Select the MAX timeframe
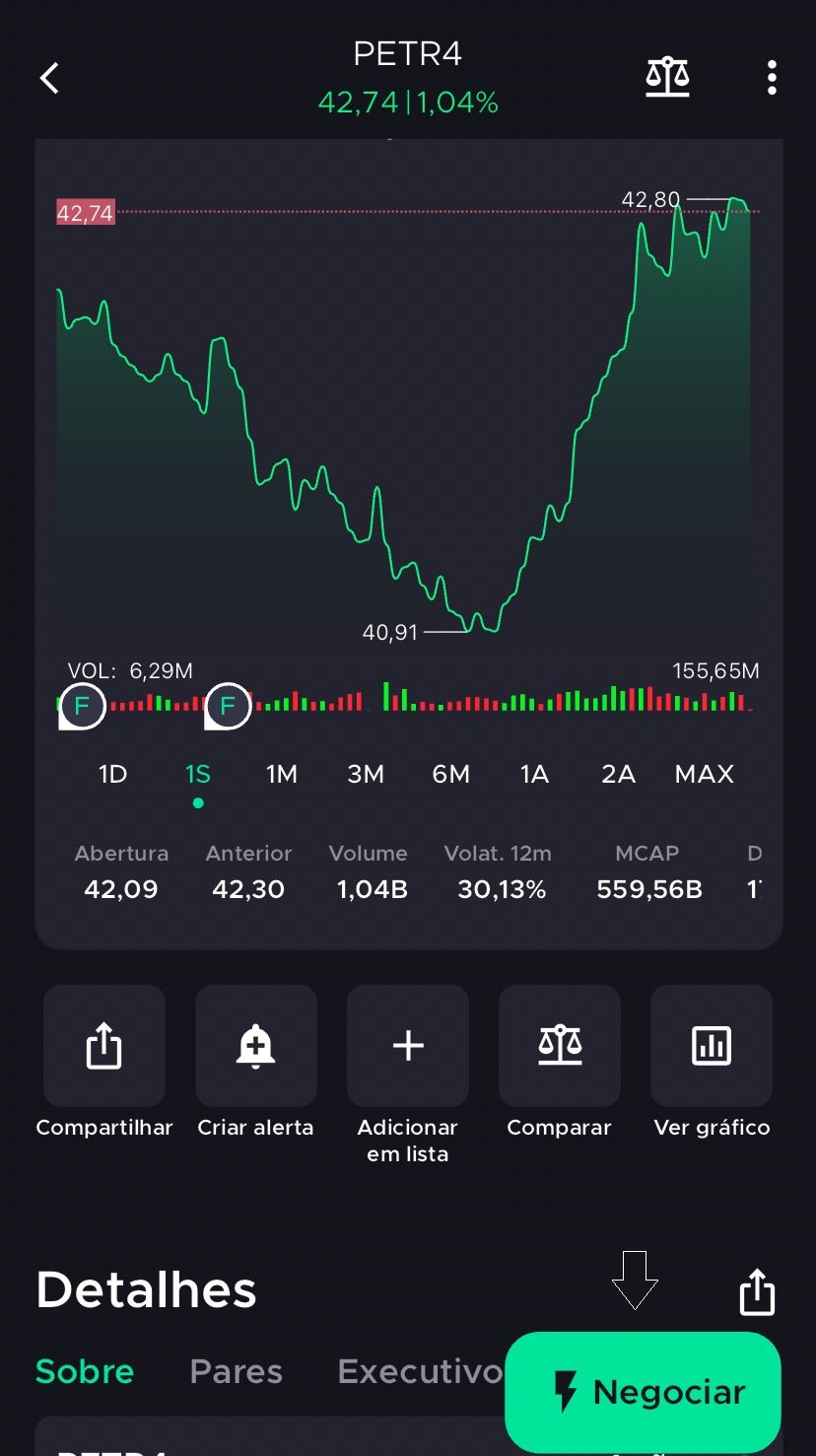 704,774
